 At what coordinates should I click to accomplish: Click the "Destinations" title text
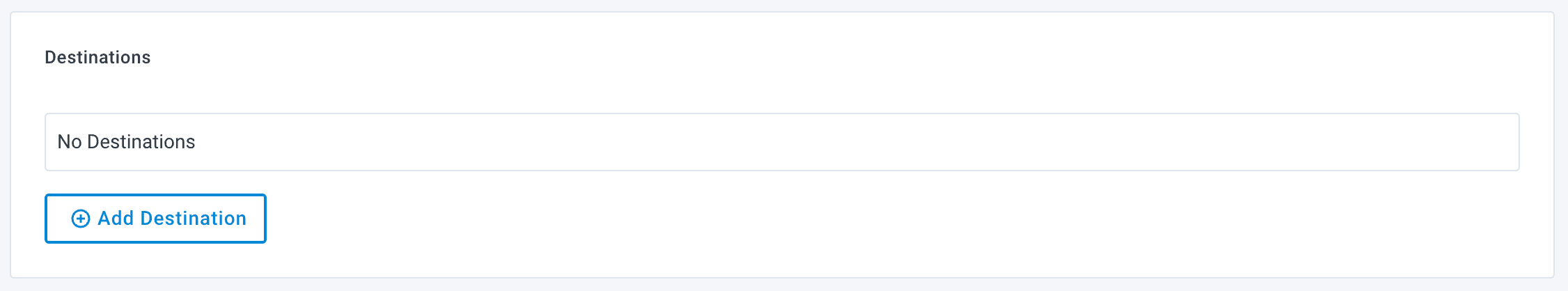(97, 57)
